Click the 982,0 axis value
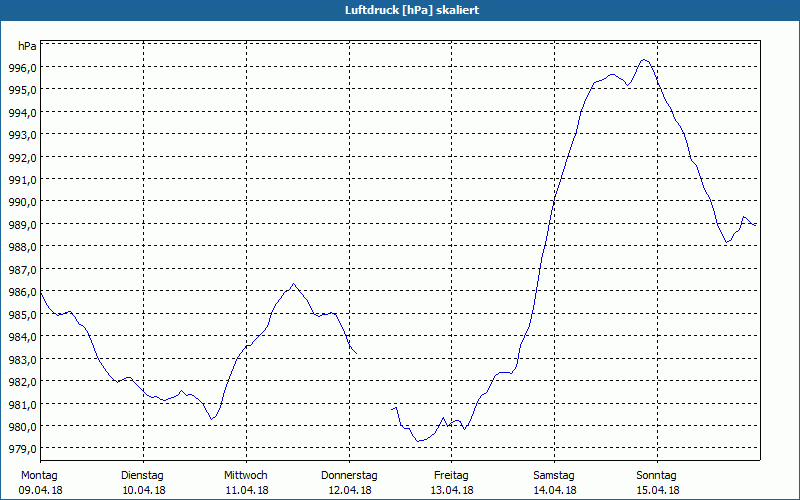This screenshot has width=800, height=500. coord(22,382)
